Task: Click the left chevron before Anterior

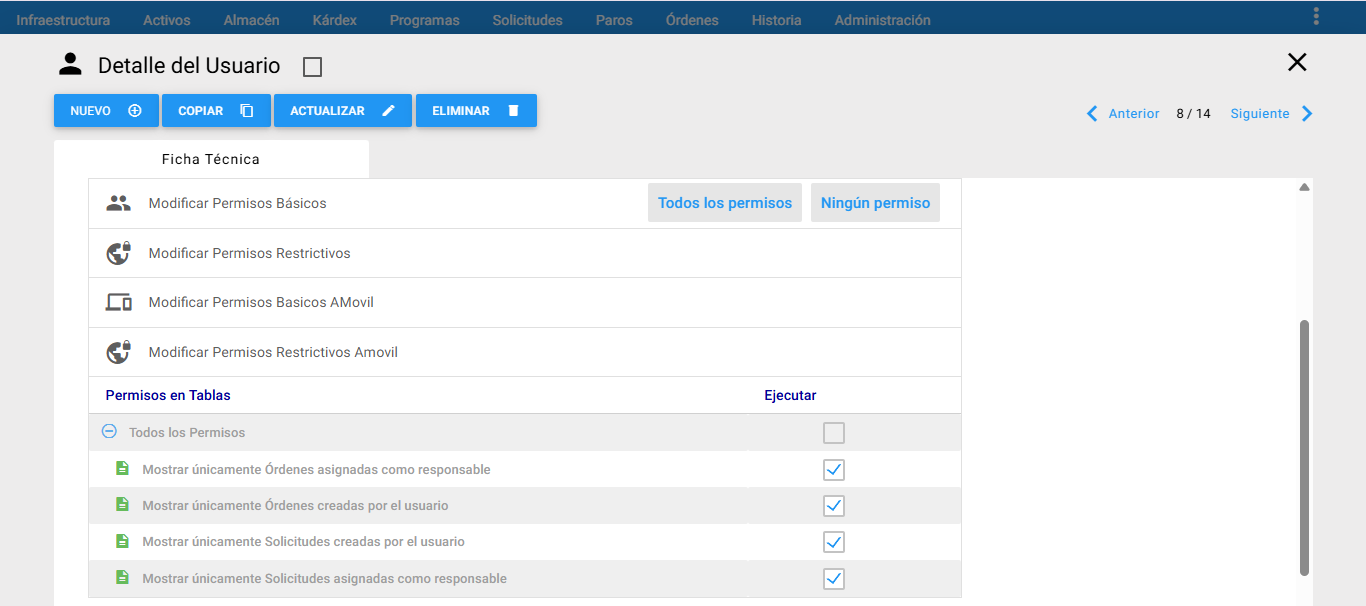Action: (x=1092, y=114)
